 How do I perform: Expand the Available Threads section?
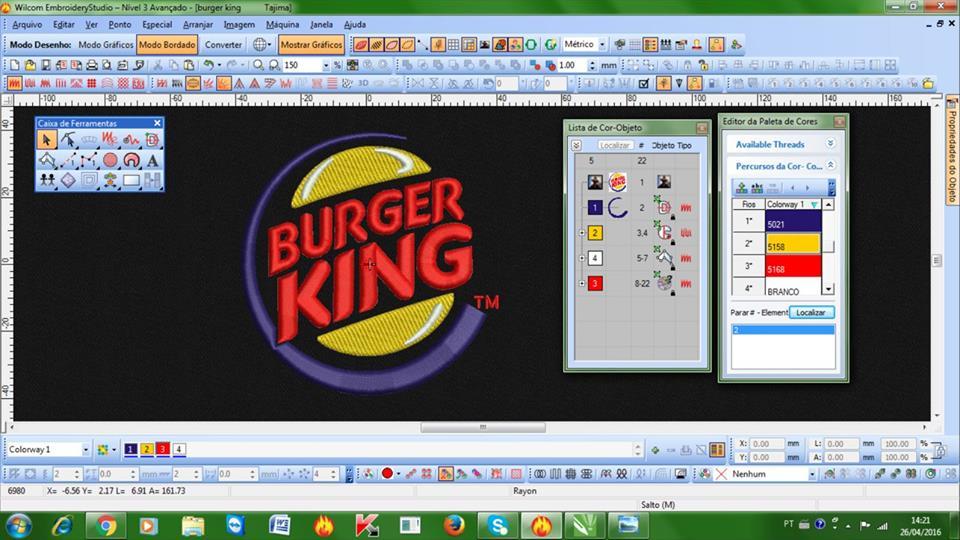[830, 144]
